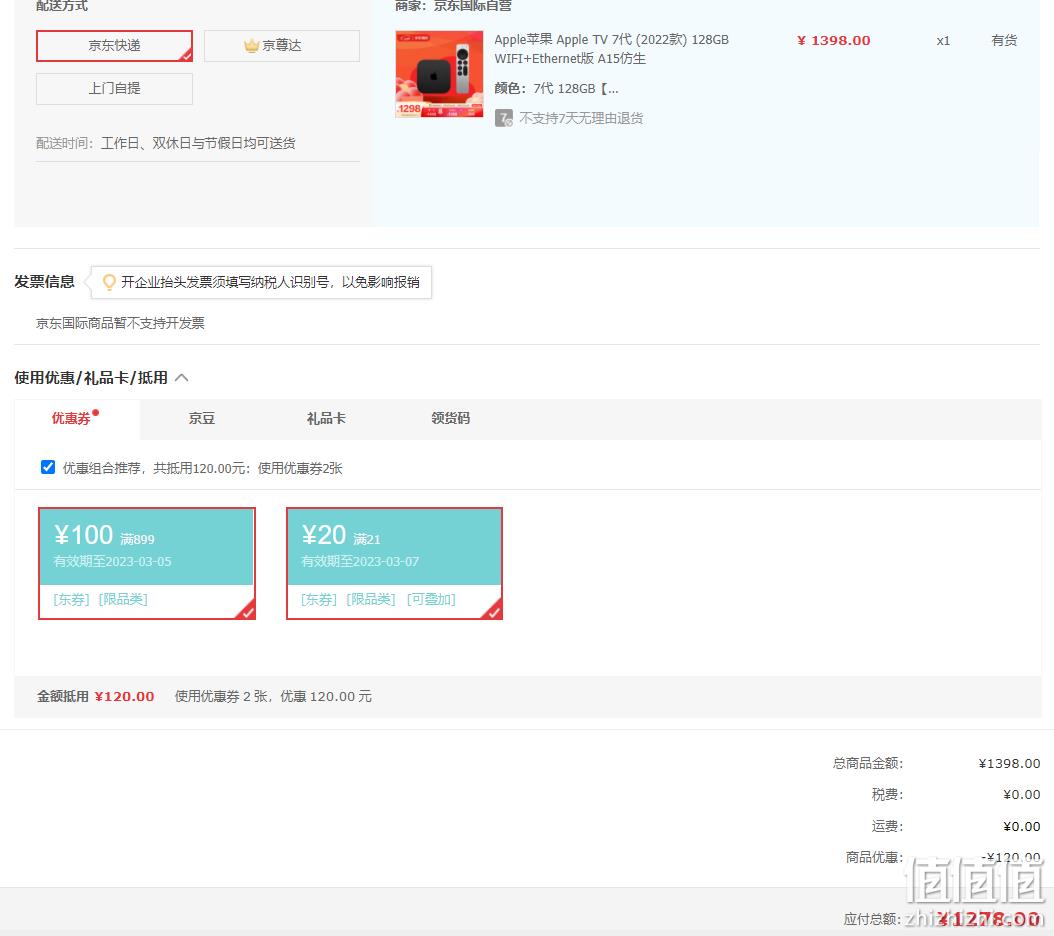Uncheck 优惠组合推荐 checkbox
The image size is (1054, 936).
coord(48,467)
